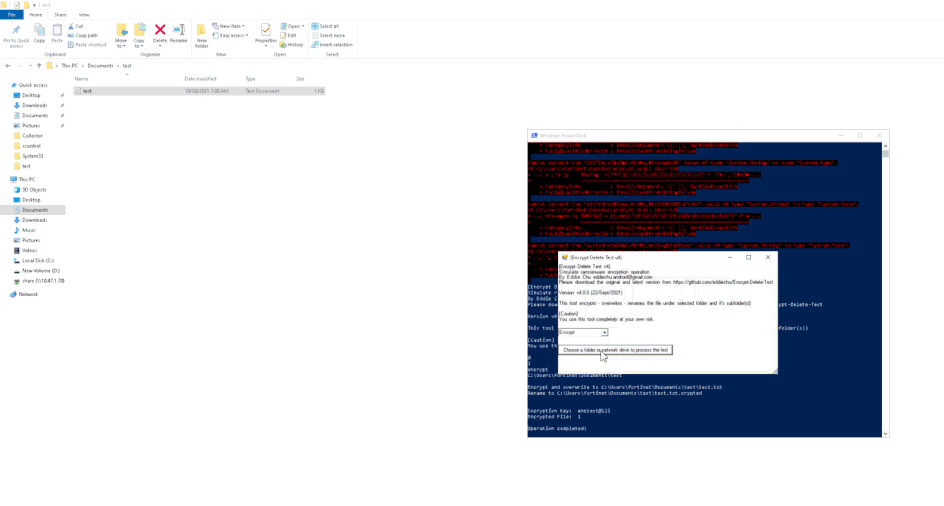
Task: Click Documents in the address breadcrumb
Action: click(x=100, y=66)
